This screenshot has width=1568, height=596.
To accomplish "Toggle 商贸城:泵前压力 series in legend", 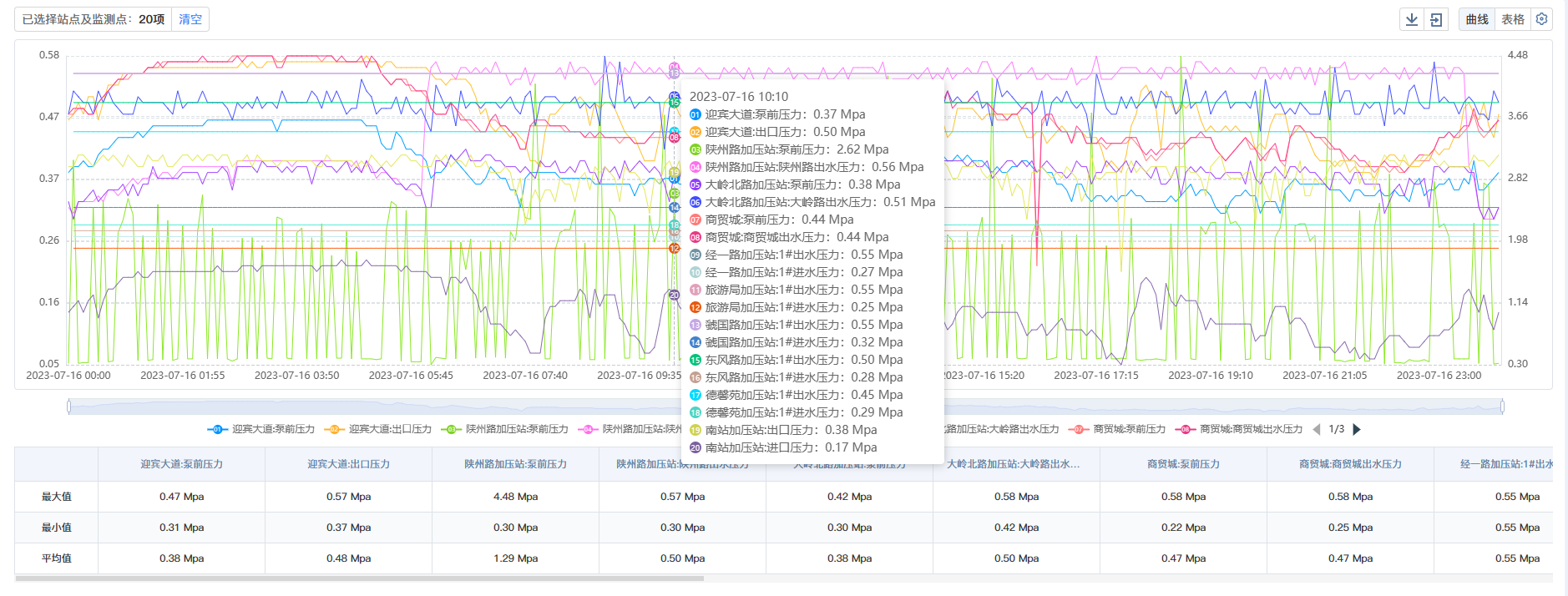I will (x=1129, y=429).
